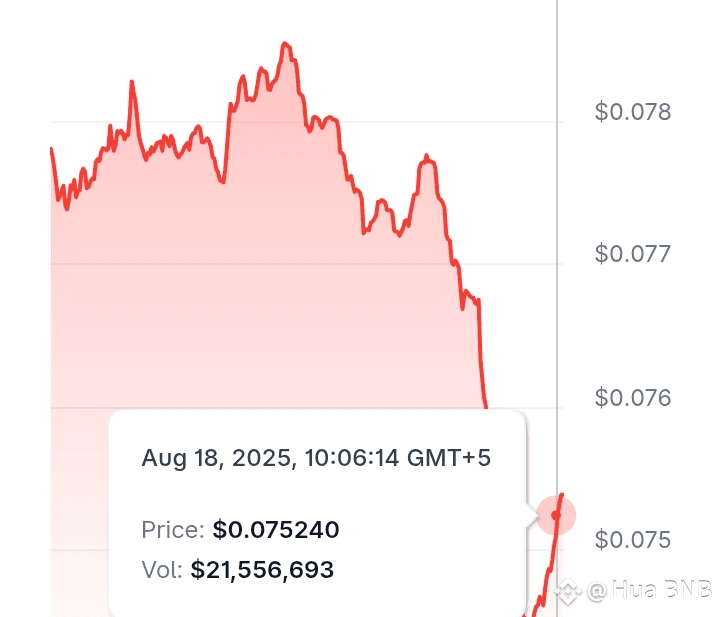
Task: Click the pink halo around hover point
Action: pos(556,515)
